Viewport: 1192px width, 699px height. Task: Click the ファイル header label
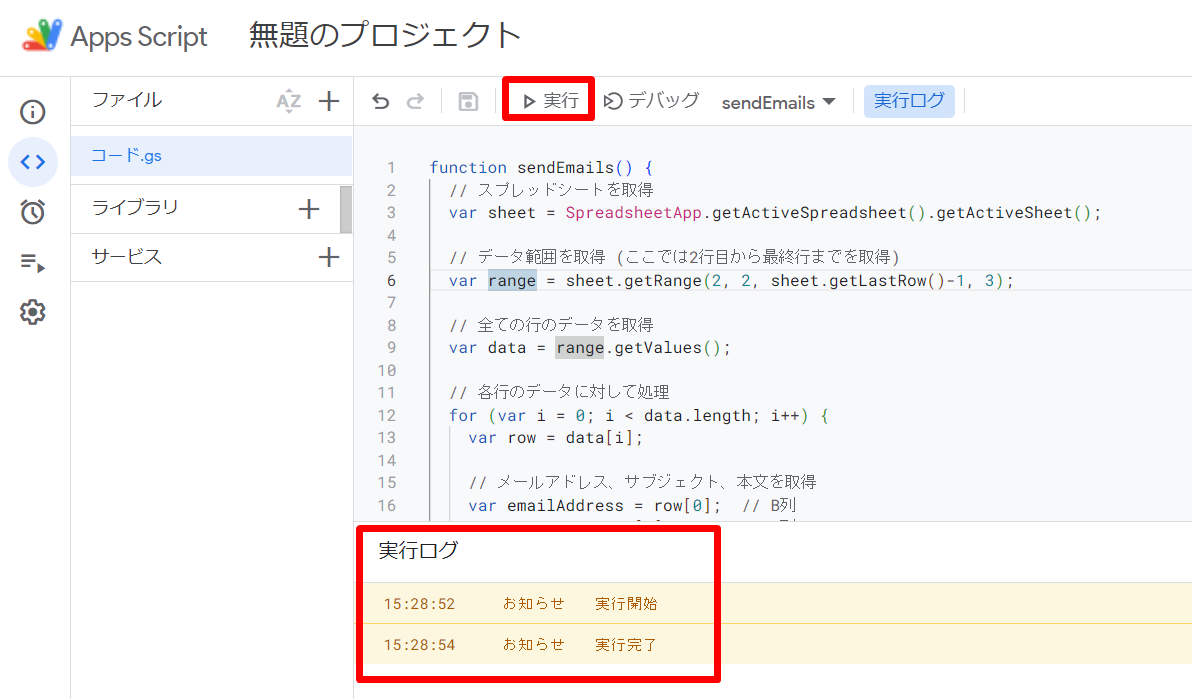pyautogui.click(x=126, y=100)
